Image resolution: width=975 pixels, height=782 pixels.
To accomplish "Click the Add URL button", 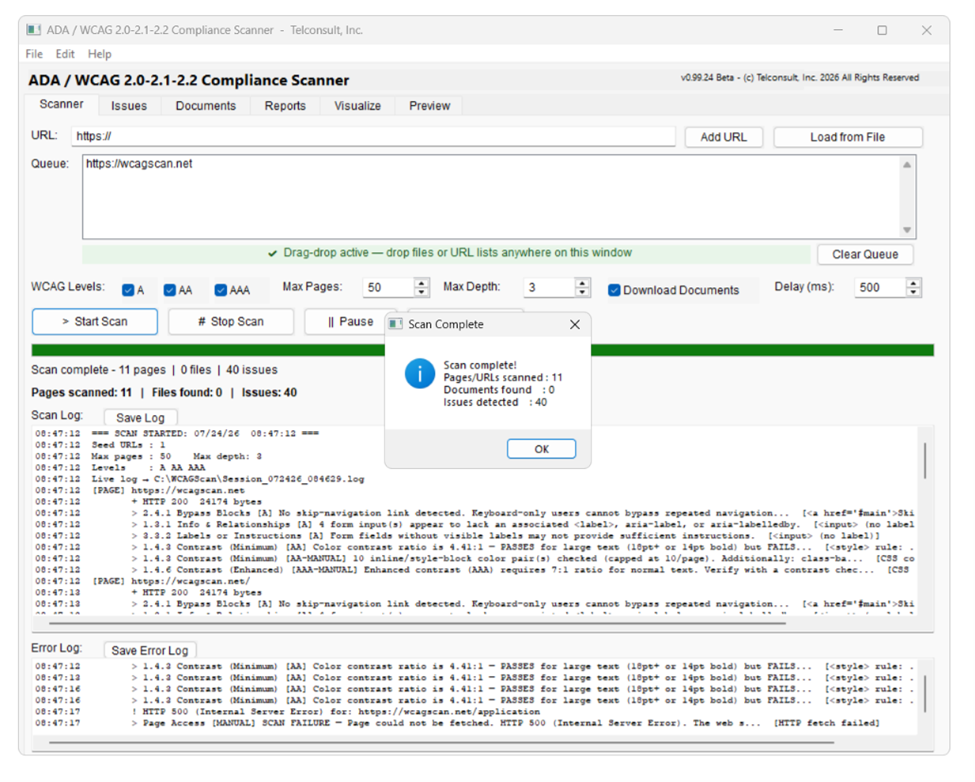I will click(x=723, y=137).
